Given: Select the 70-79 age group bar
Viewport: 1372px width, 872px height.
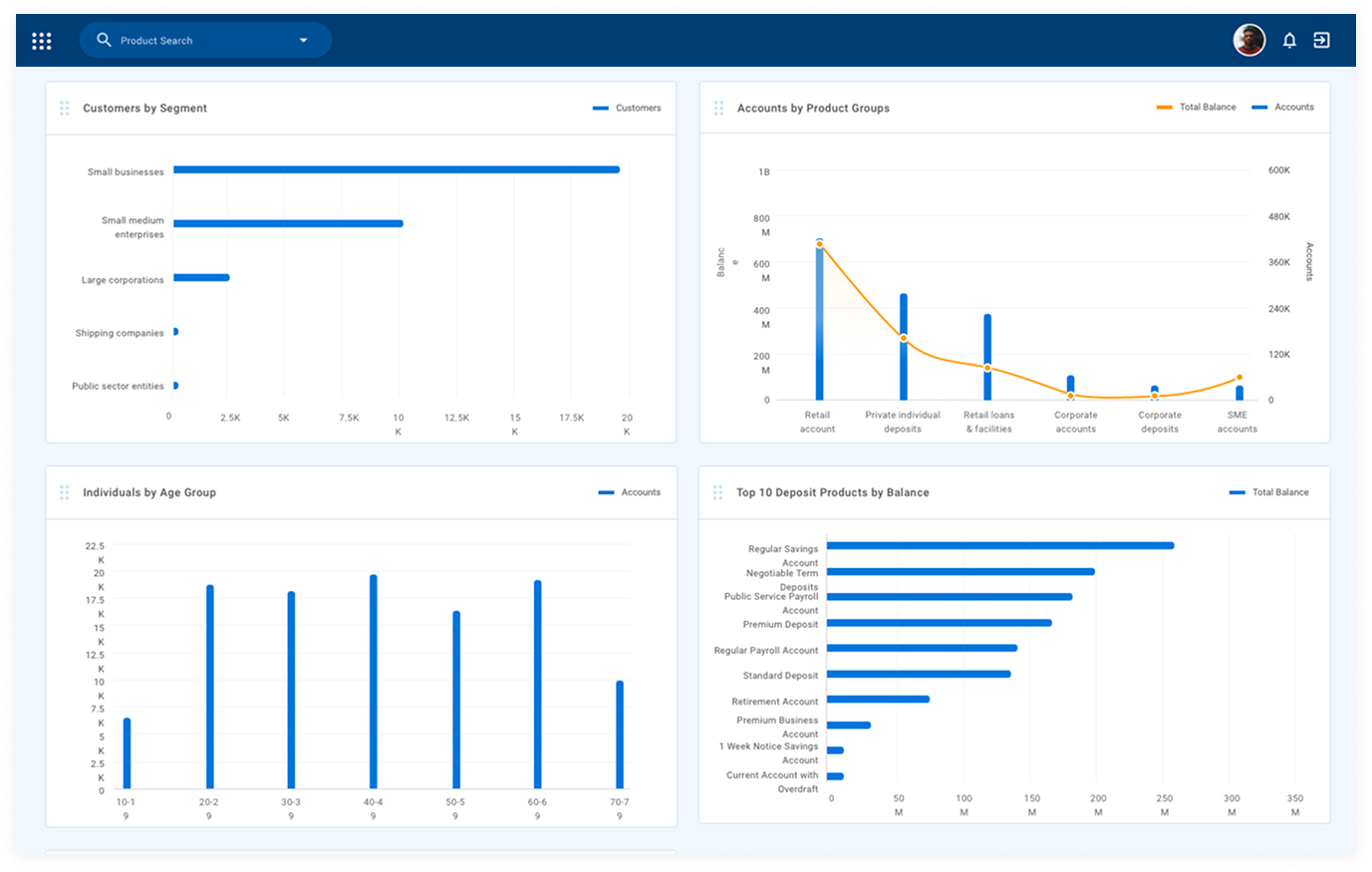Looking at the screenshot, I should pos(620,734).
